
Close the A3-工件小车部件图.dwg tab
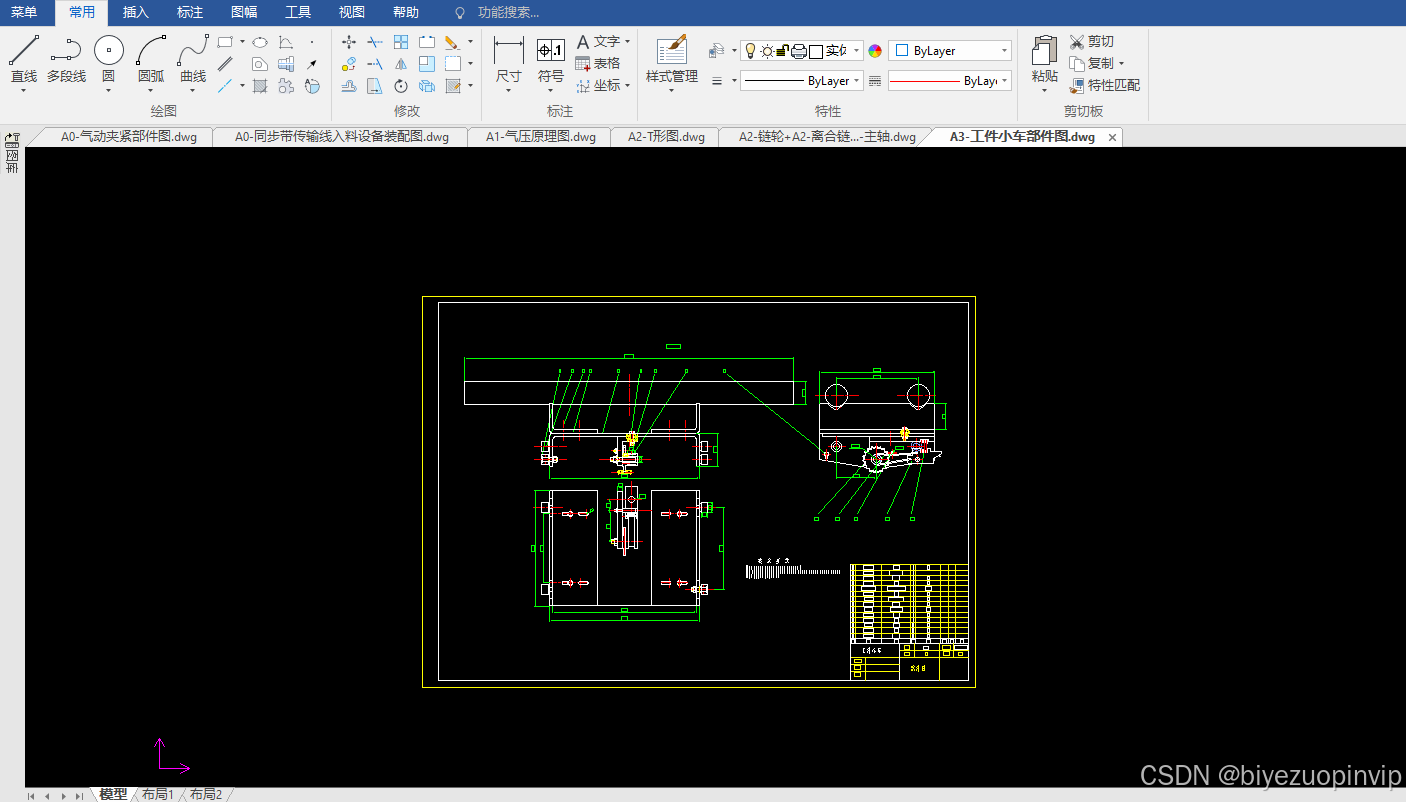pos(1112,137)
